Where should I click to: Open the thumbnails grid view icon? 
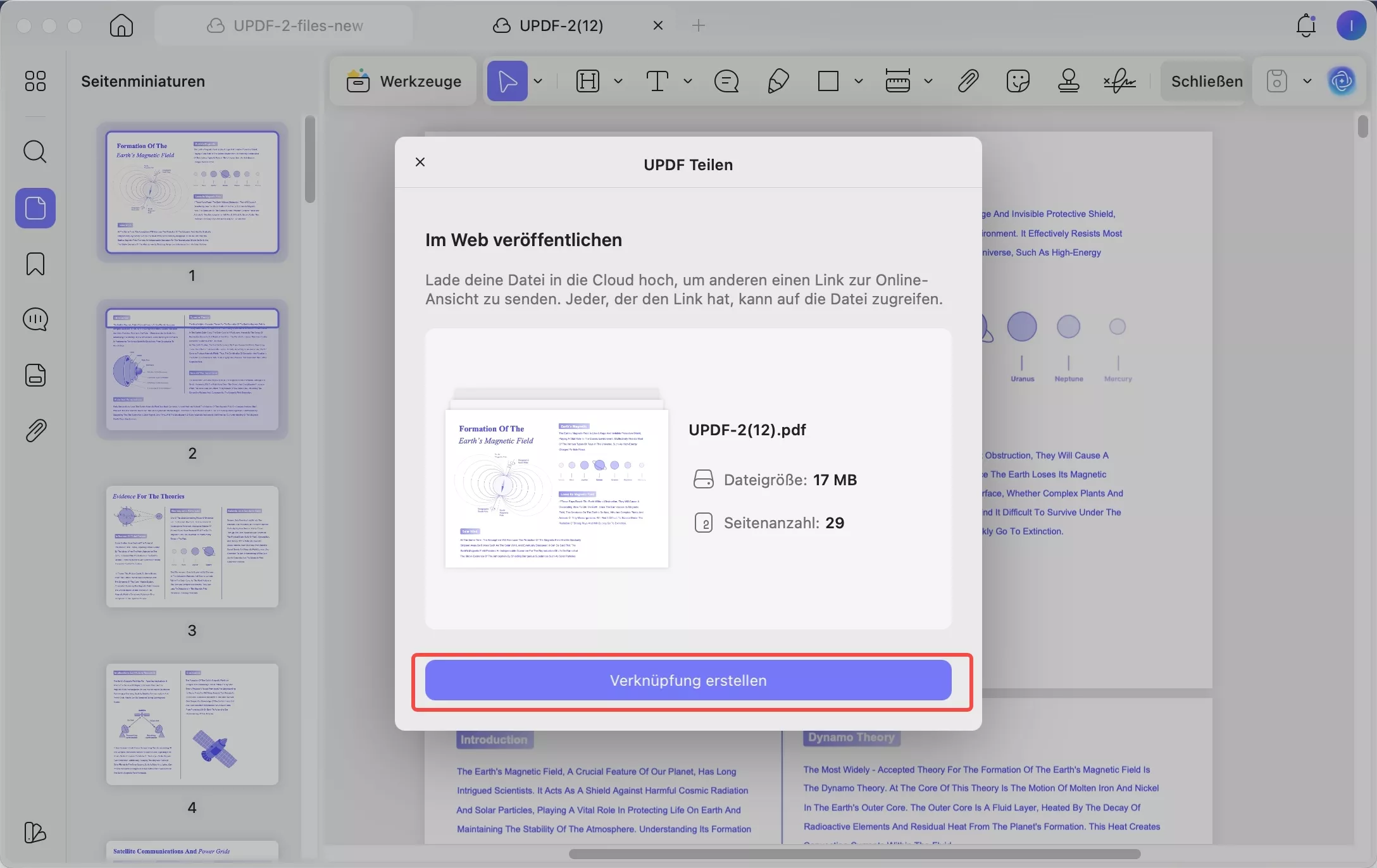coord(35,81)
